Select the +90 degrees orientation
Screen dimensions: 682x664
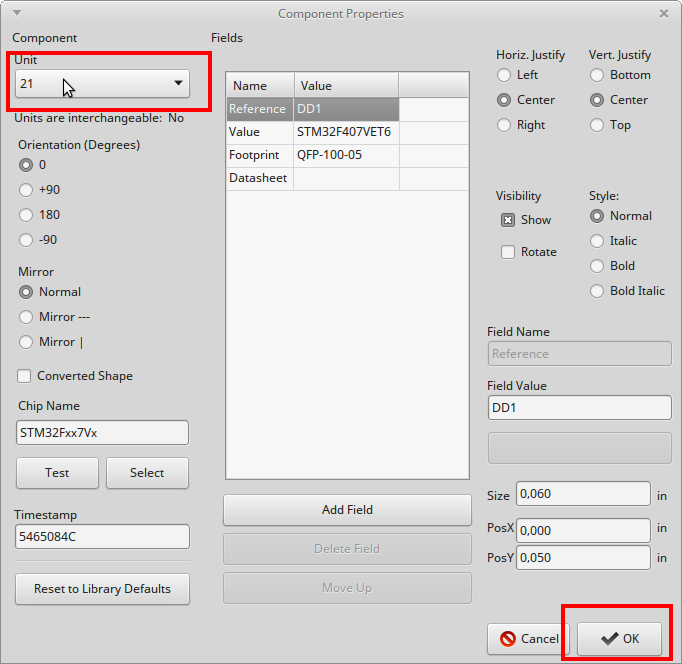[x=27, y=190]
